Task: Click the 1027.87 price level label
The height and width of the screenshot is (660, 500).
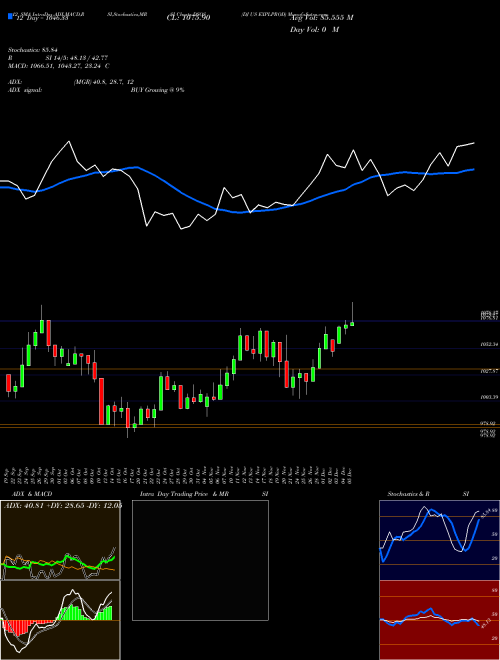Action: pos(490,371)
